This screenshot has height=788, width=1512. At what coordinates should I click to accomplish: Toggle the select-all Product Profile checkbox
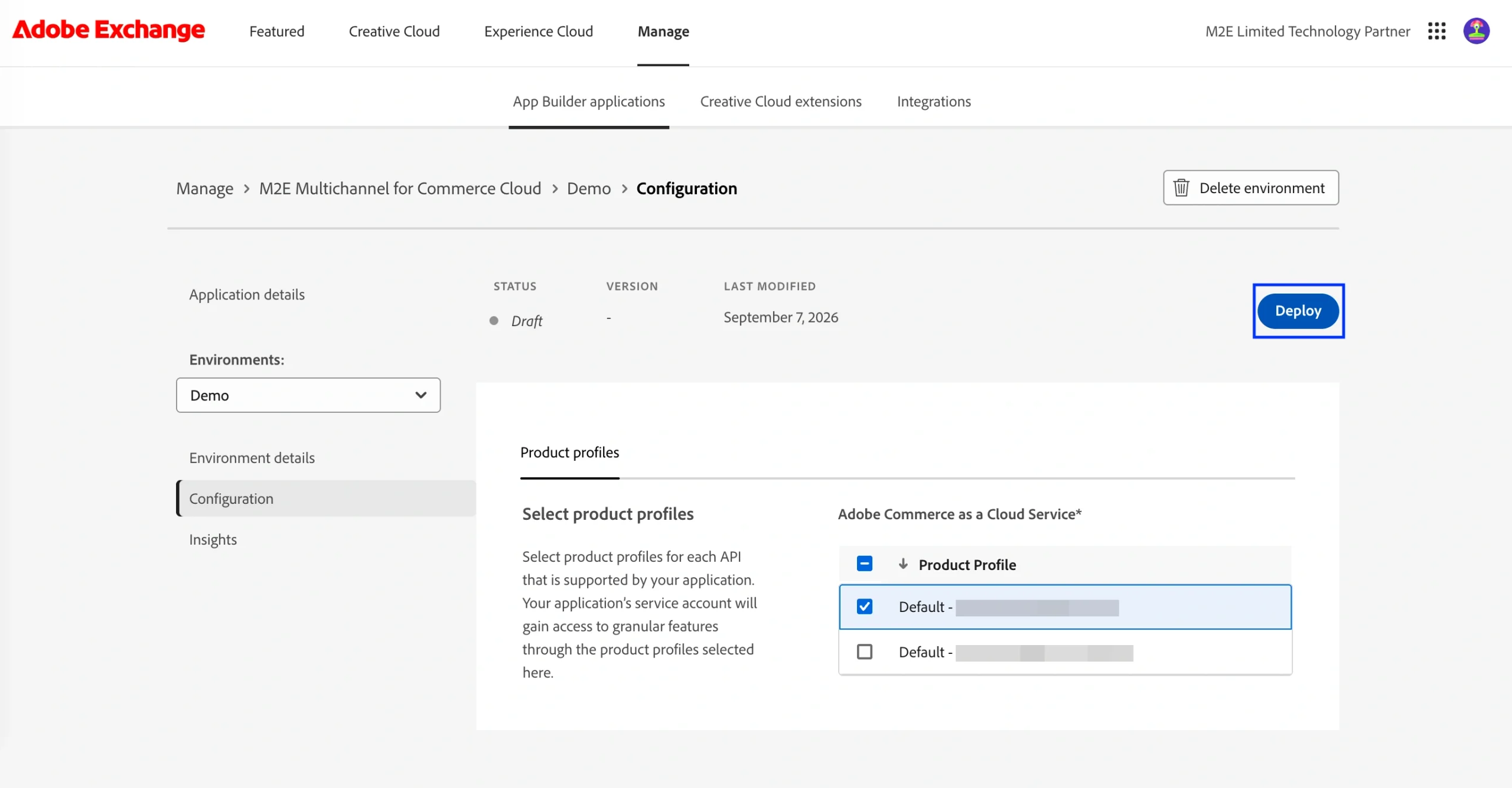[x=865, y=564]
